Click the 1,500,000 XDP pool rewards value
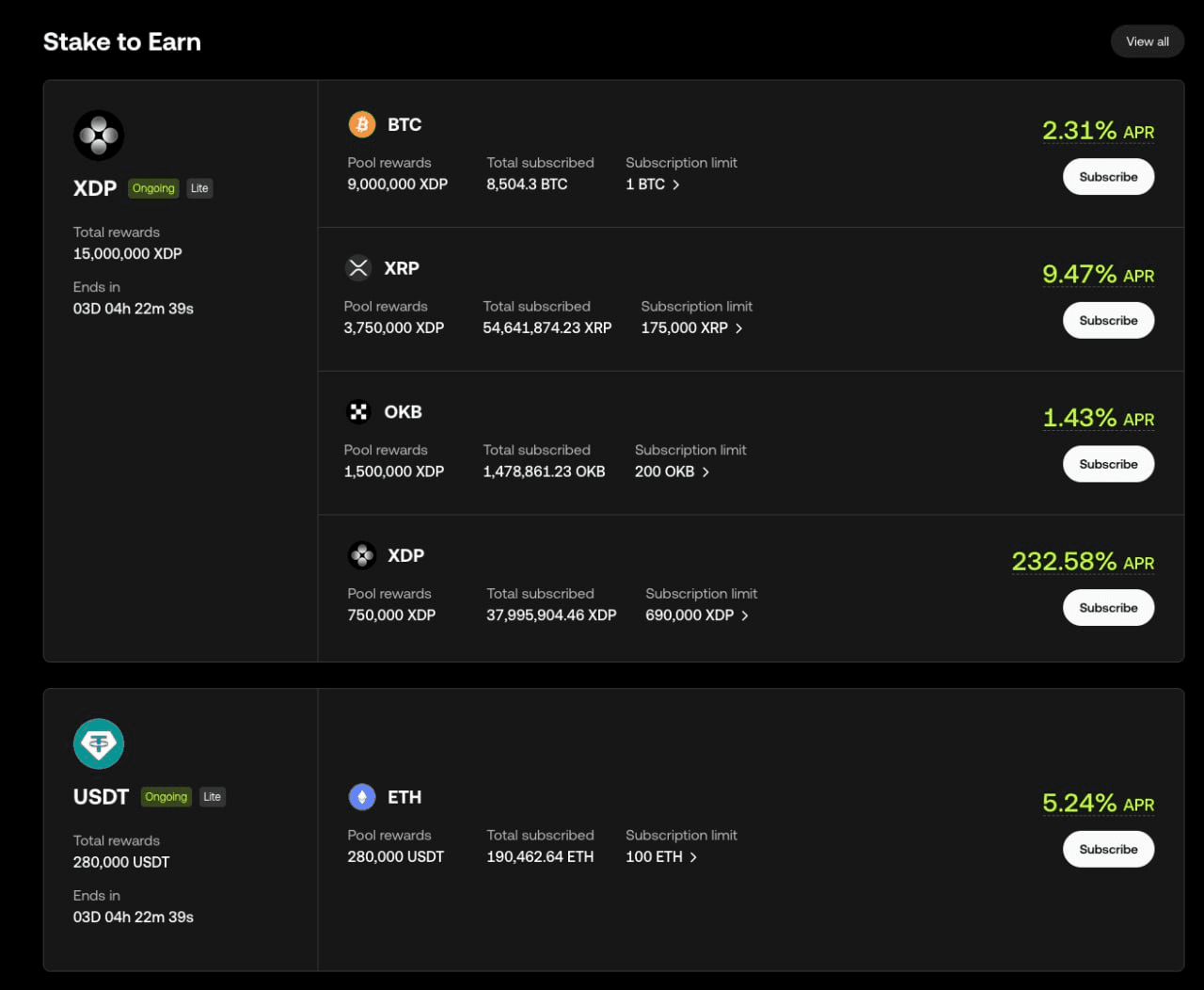This screenshot has width=1204, height=990. coord(394,471)
